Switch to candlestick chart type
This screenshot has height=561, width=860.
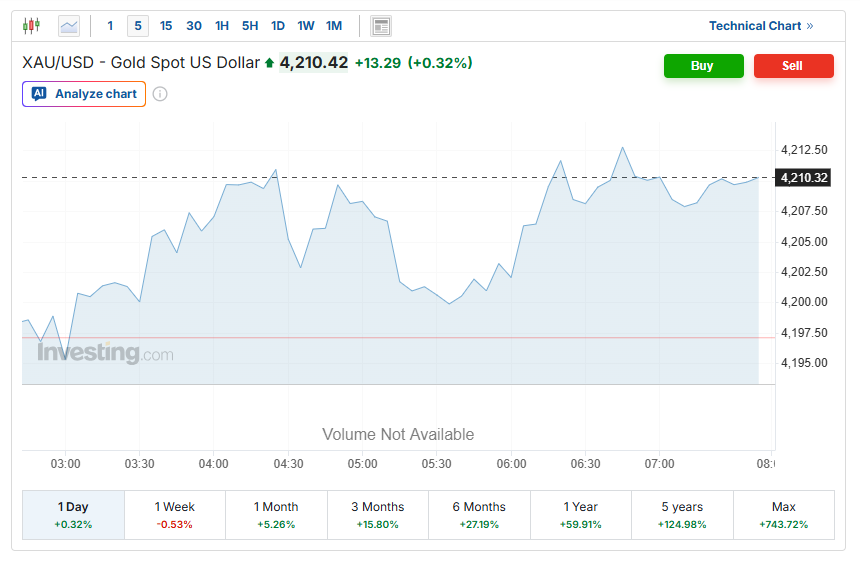point(32,26)
